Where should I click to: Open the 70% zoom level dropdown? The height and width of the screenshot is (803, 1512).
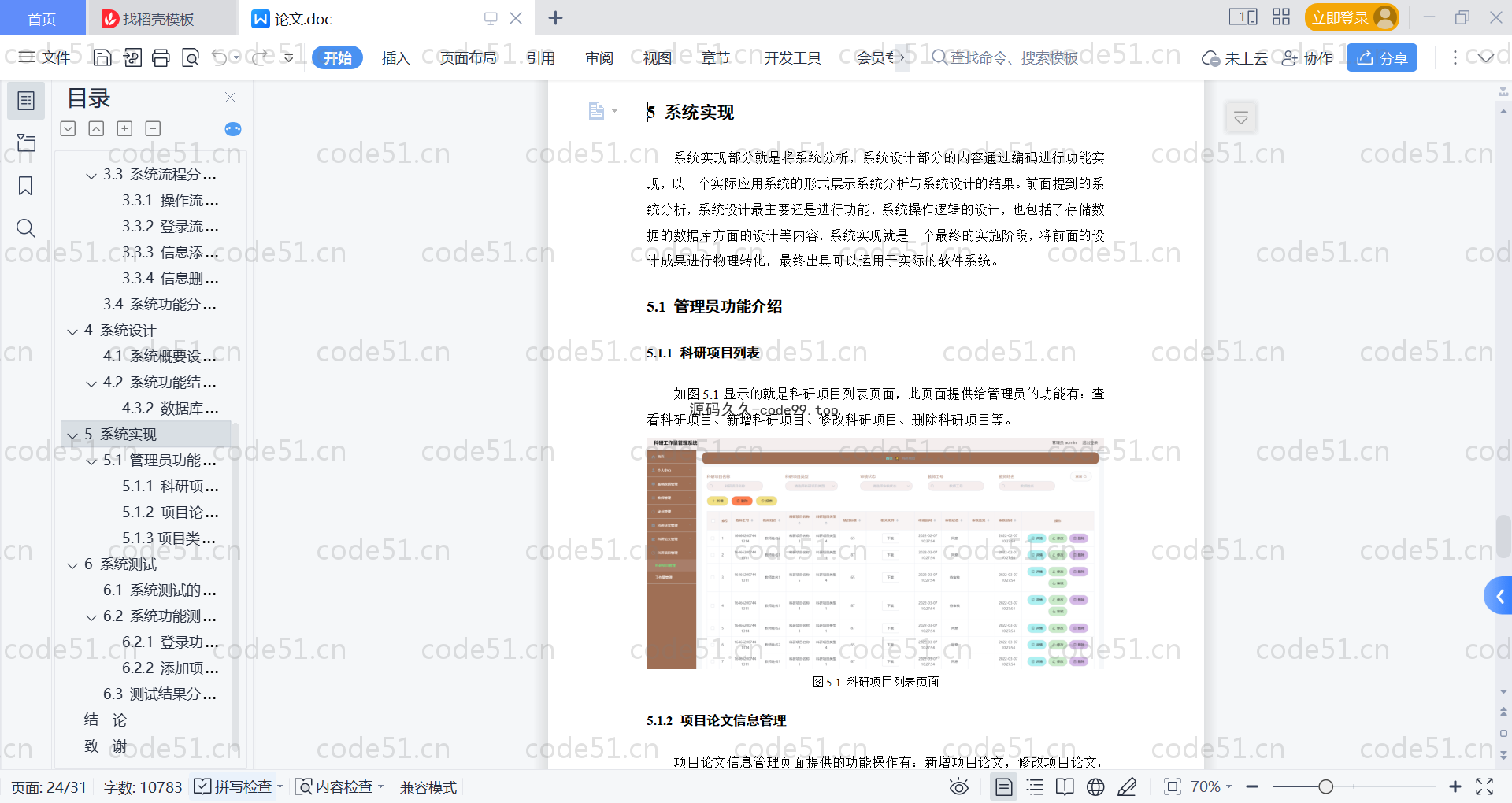tap(1211, 786)
